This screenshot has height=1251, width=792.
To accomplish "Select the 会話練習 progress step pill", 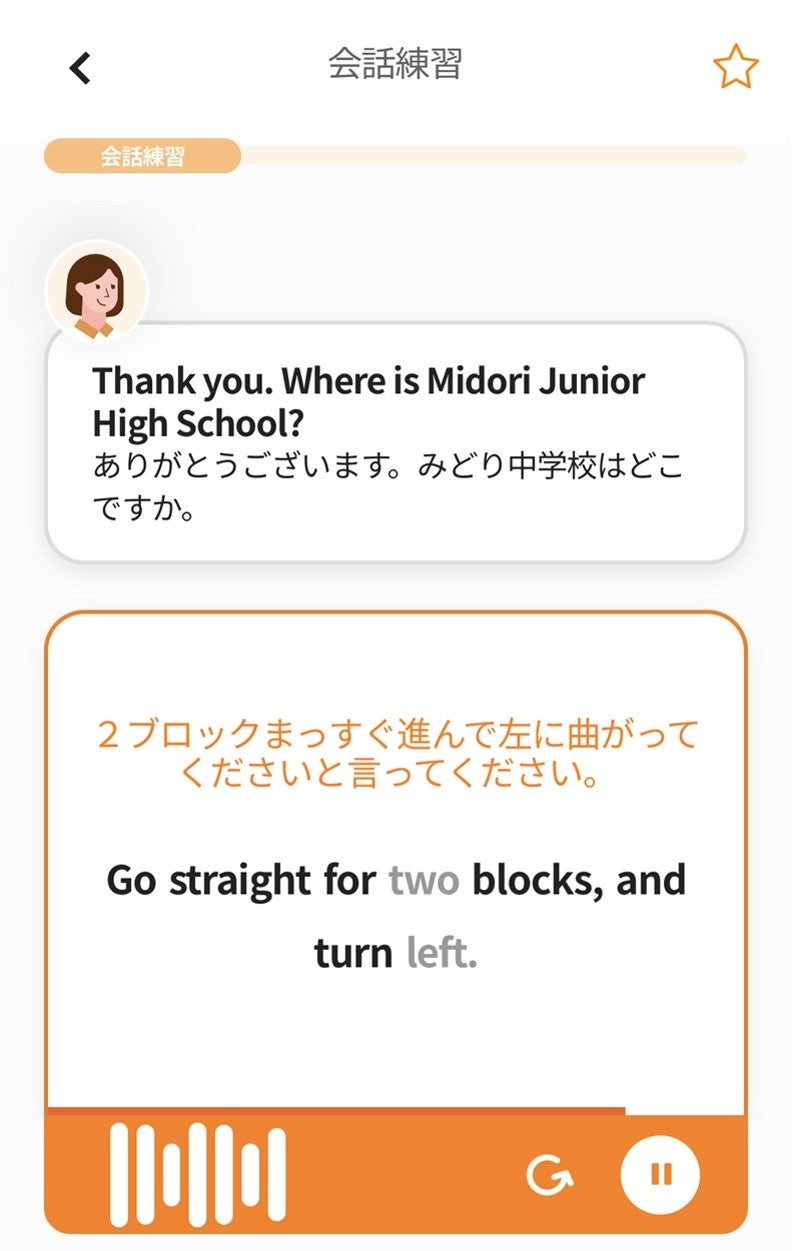I will click(142, 156).
